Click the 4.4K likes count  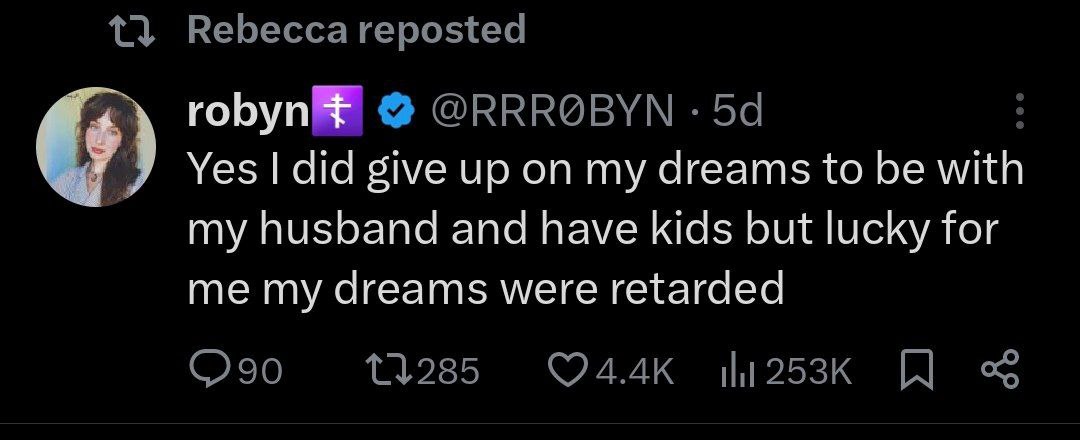coord(634,372)
